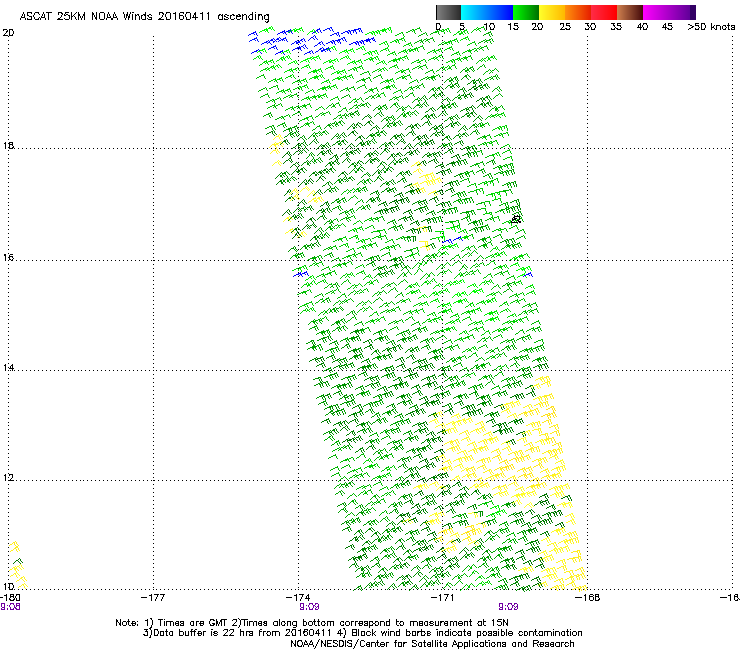Viewport: 740px width, 650px height.
Task: Click the note line "Times are GMT"
Action: 193,623
